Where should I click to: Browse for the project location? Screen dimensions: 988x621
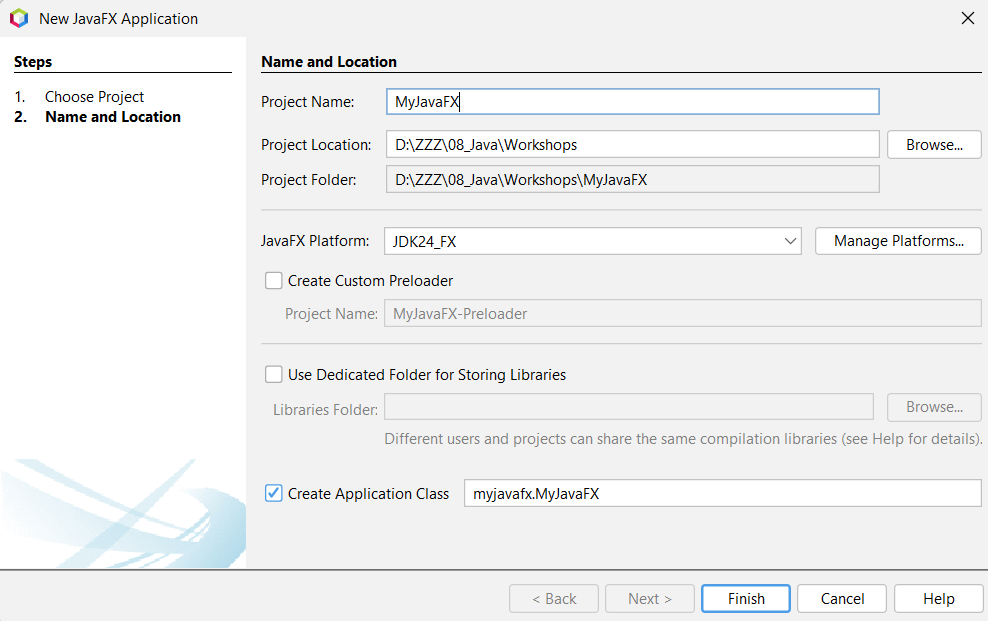click(x=934, y=144)
